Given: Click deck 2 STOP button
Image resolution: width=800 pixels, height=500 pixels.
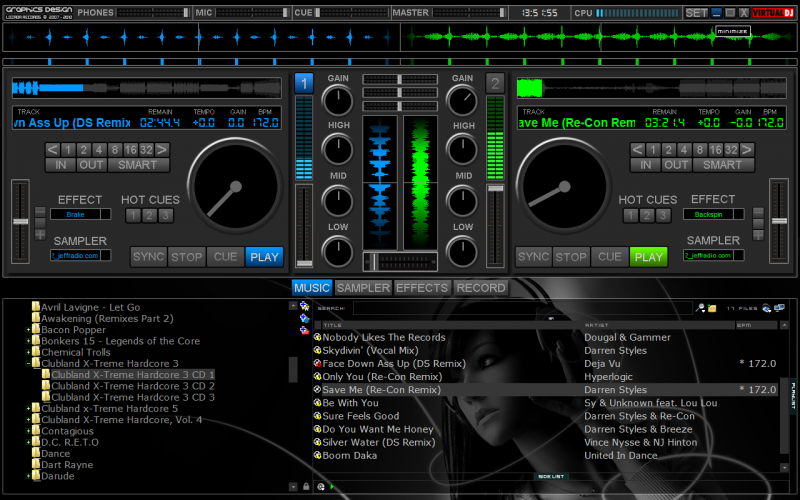Looking at the screenshot, I should click(571, 257).
